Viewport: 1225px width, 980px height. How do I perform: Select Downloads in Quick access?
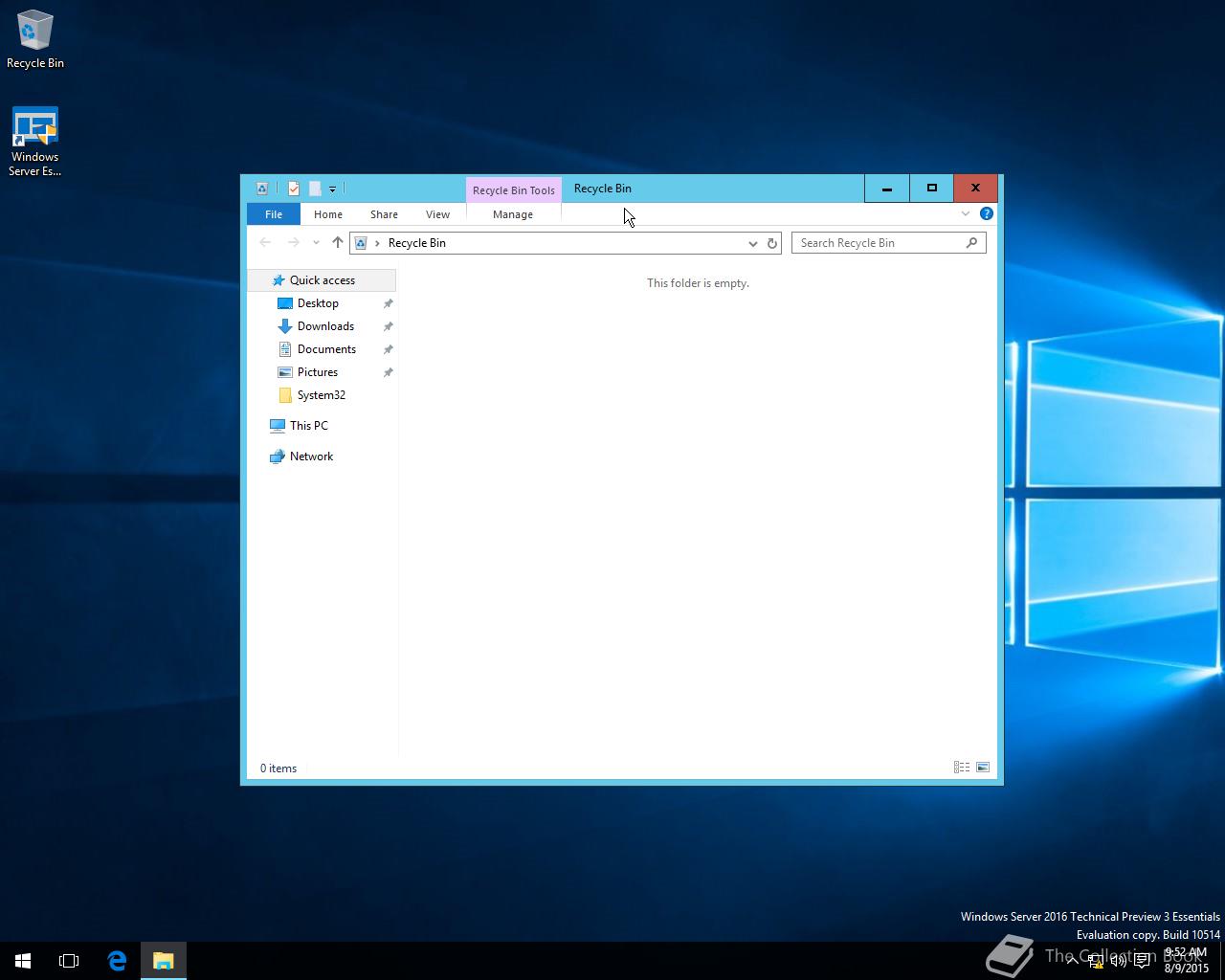click(x=325, y=326)
